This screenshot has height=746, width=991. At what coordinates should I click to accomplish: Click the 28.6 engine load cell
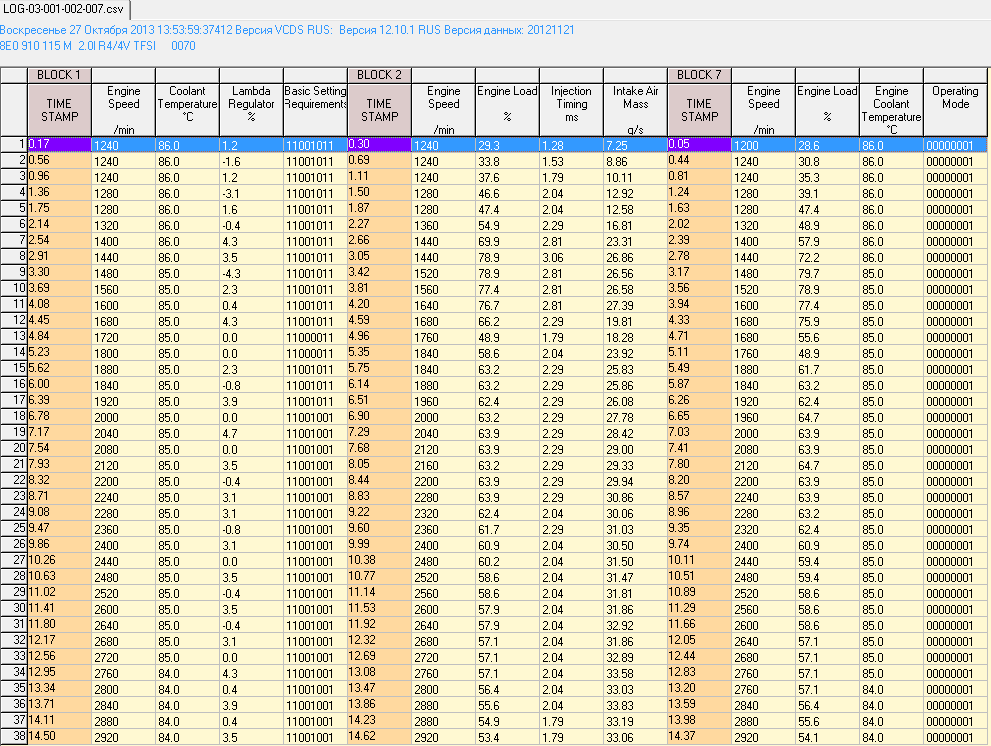[827, 145]
